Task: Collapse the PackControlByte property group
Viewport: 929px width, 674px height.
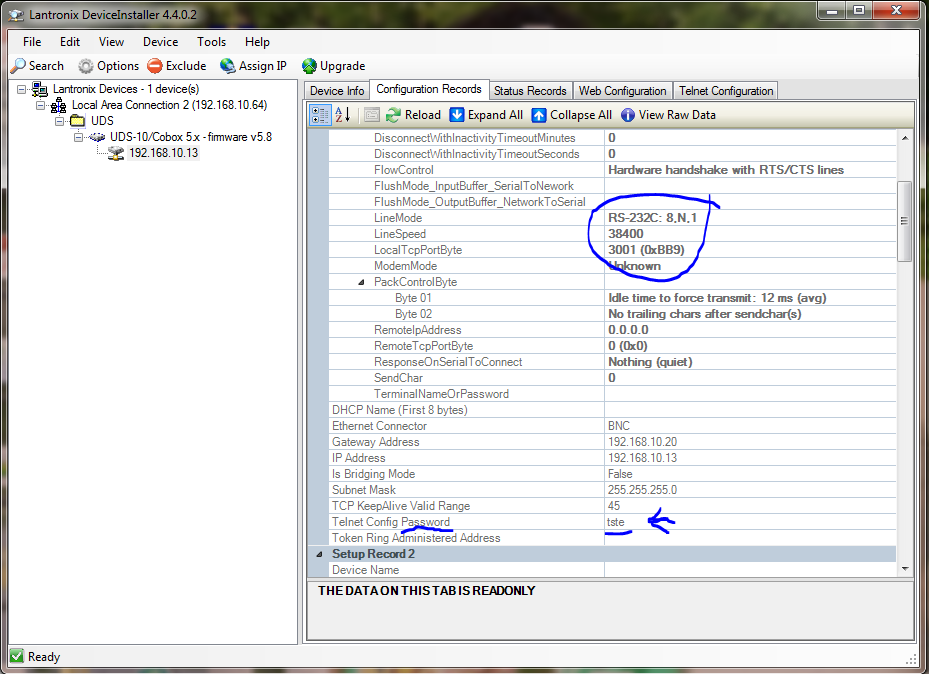Action: tap(362, 282)
